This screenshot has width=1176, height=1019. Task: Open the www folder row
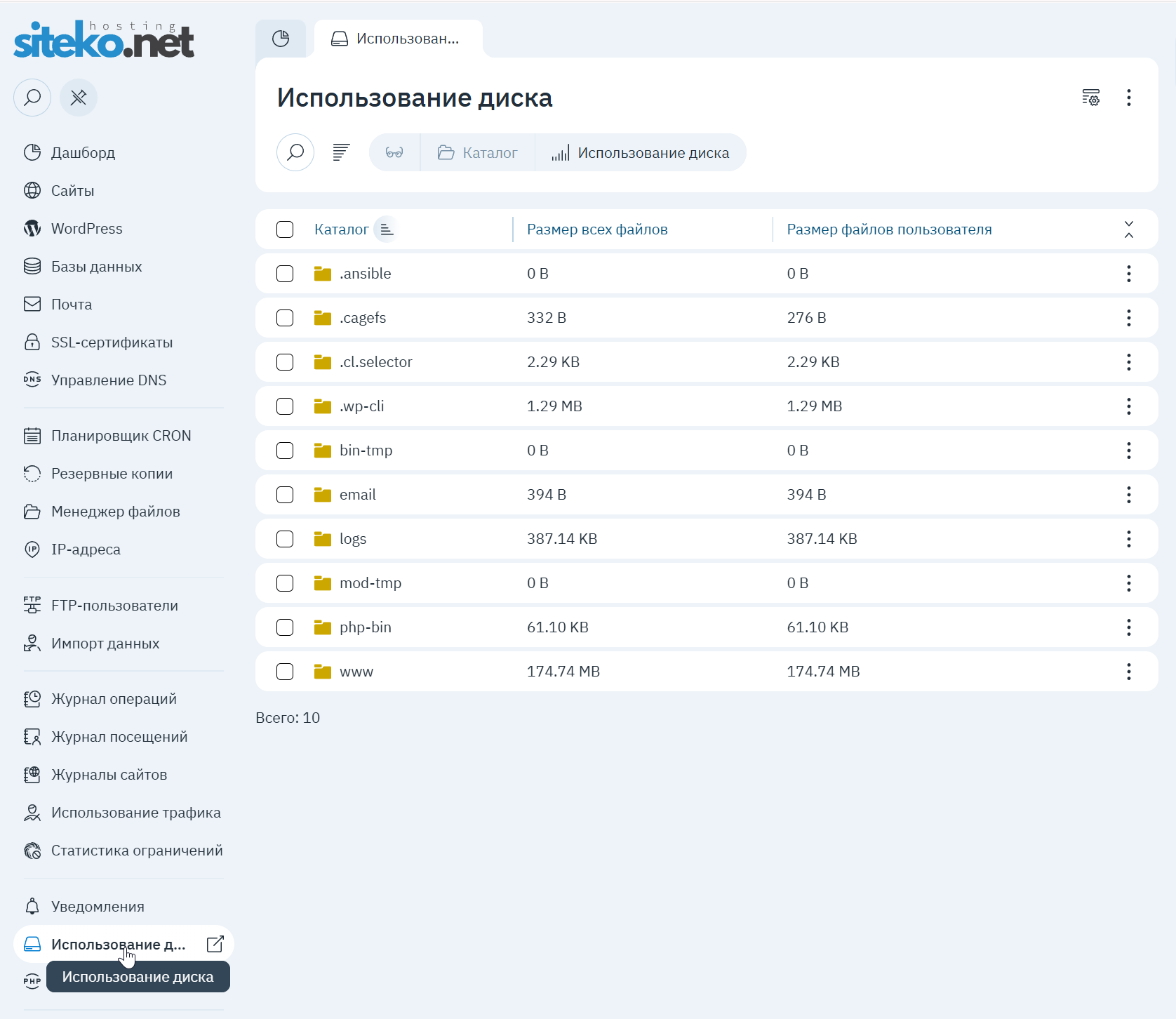707,672
